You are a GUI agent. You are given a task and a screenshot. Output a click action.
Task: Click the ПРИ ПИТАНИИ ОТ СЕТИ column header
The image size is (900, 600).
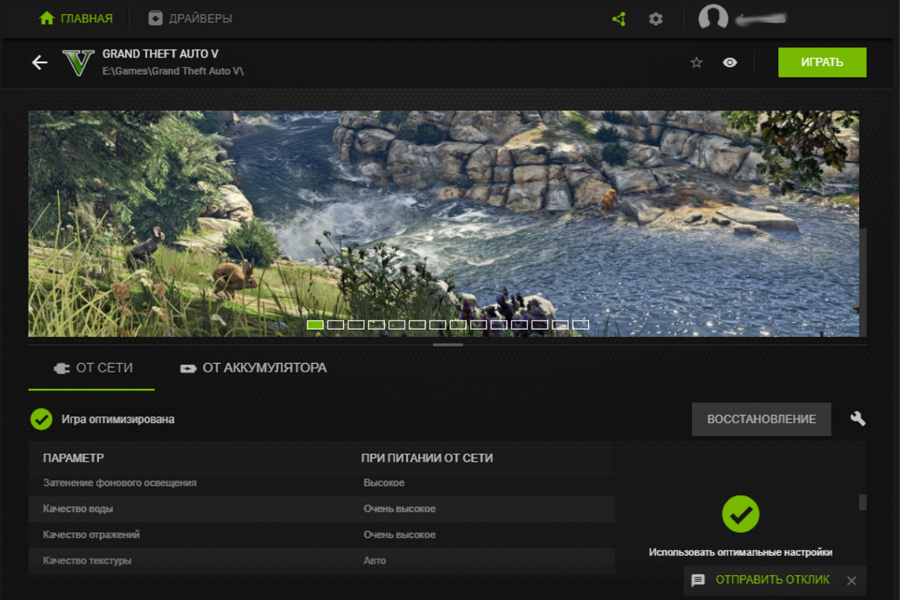pos(426,458)
